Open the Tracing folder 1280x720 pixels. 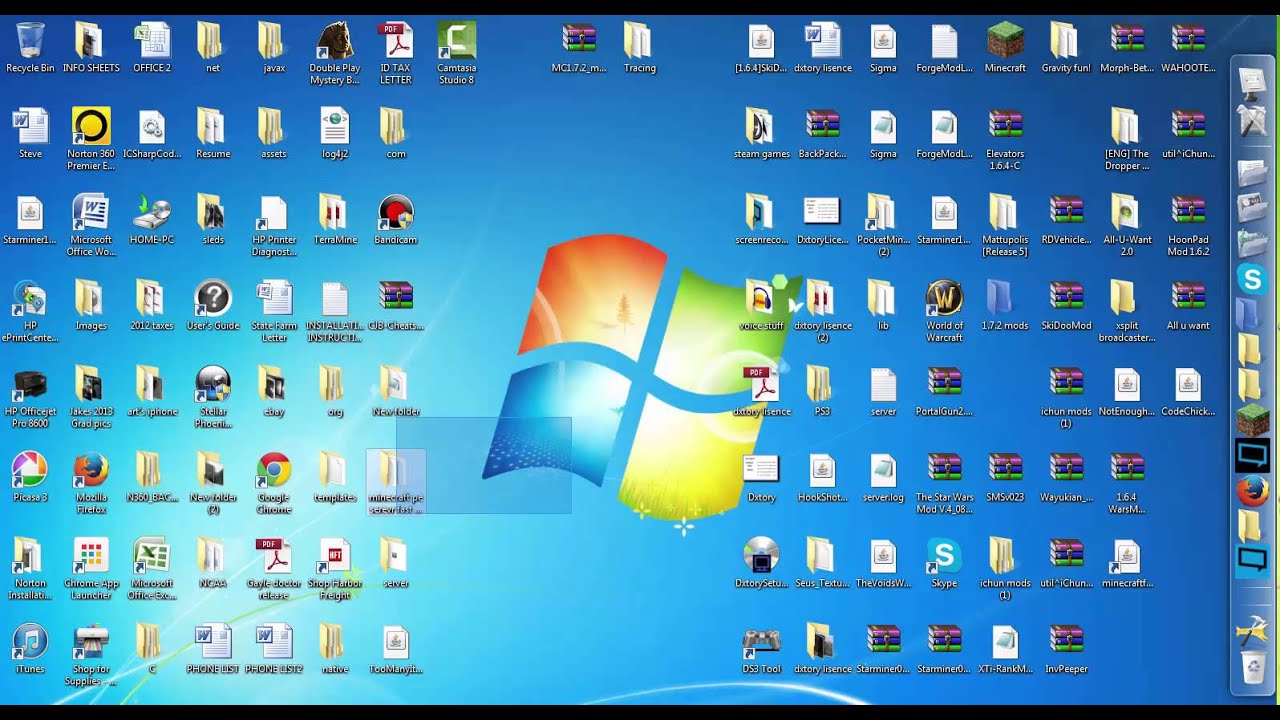639,48
